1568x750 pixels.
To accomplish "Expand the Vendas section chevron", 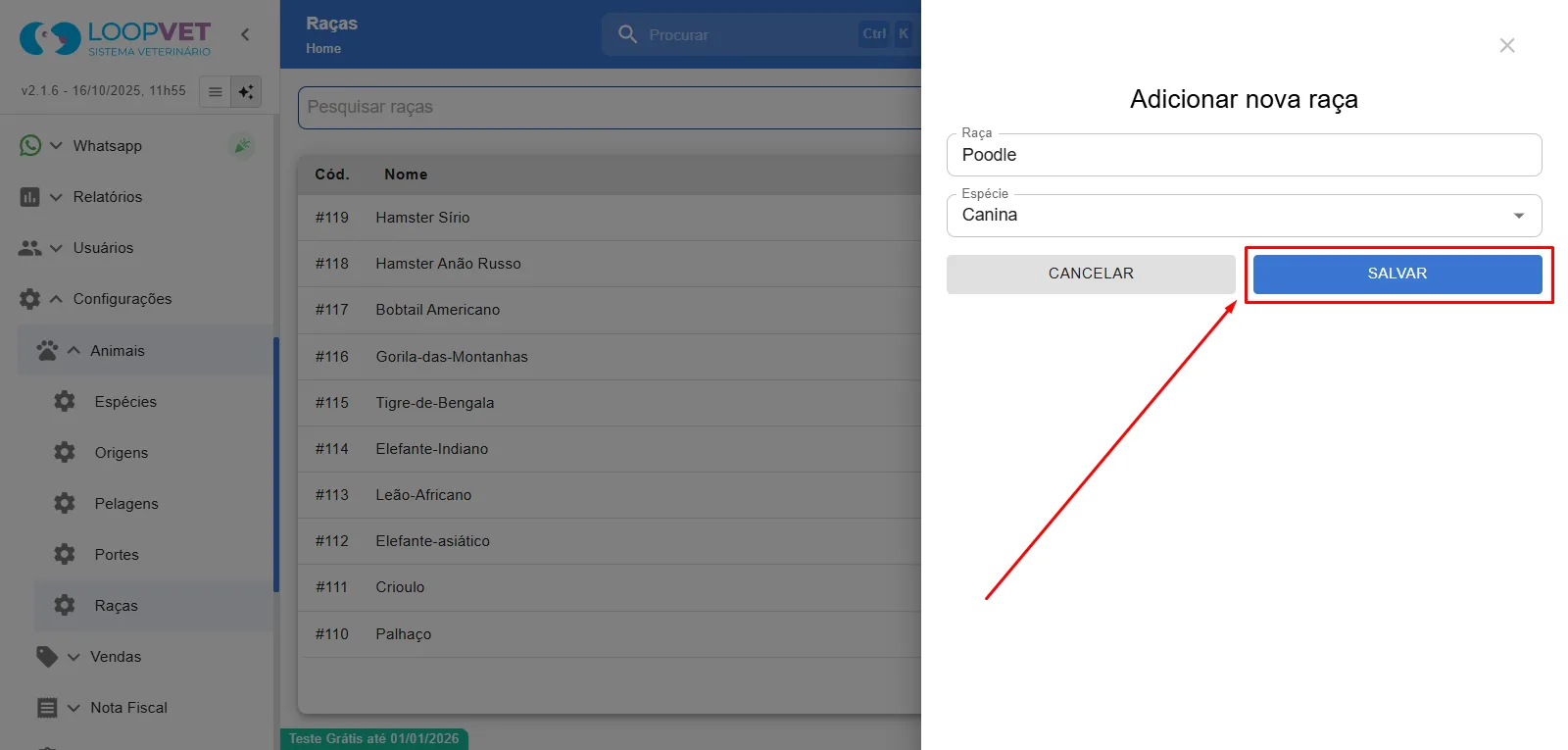I will point(73,657).
